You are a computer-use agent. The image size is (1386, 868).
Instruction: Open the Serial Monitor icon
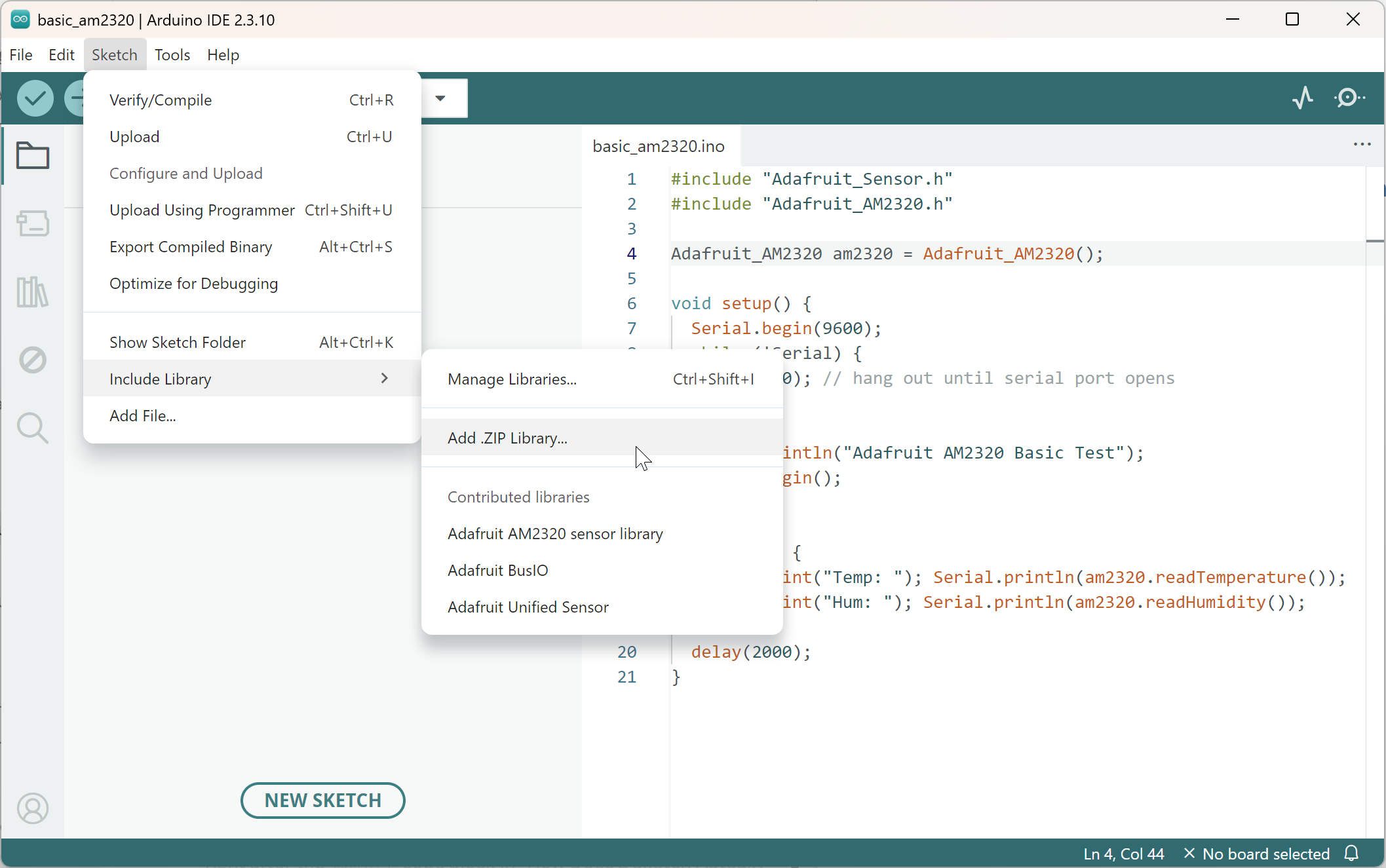[x=1349, y=98]
